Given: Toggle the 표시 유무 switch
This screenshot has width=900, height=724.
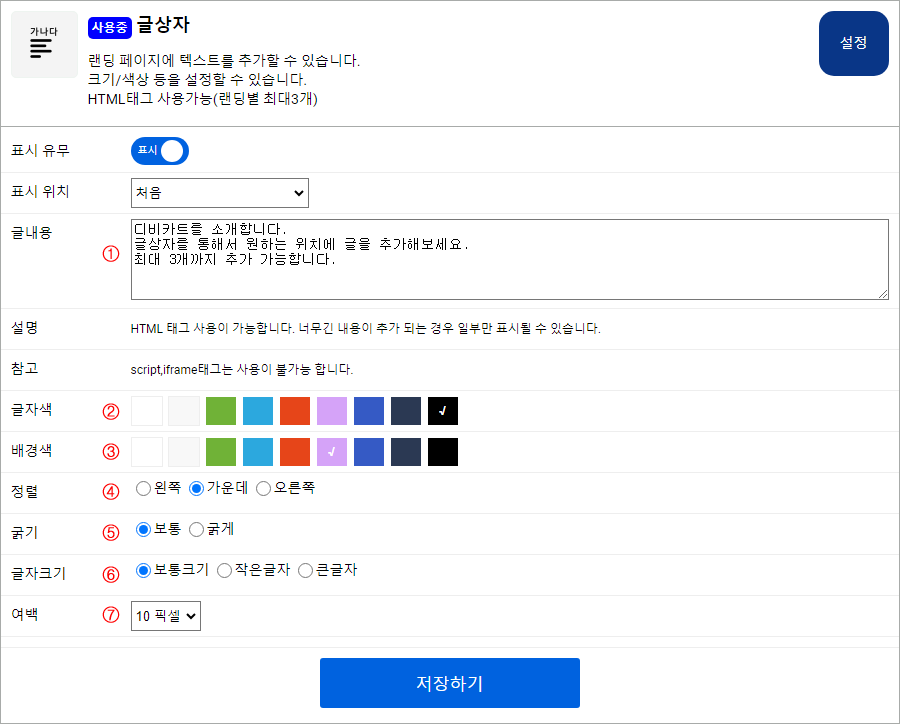Looking at the screenshot, I should point(160,151).
